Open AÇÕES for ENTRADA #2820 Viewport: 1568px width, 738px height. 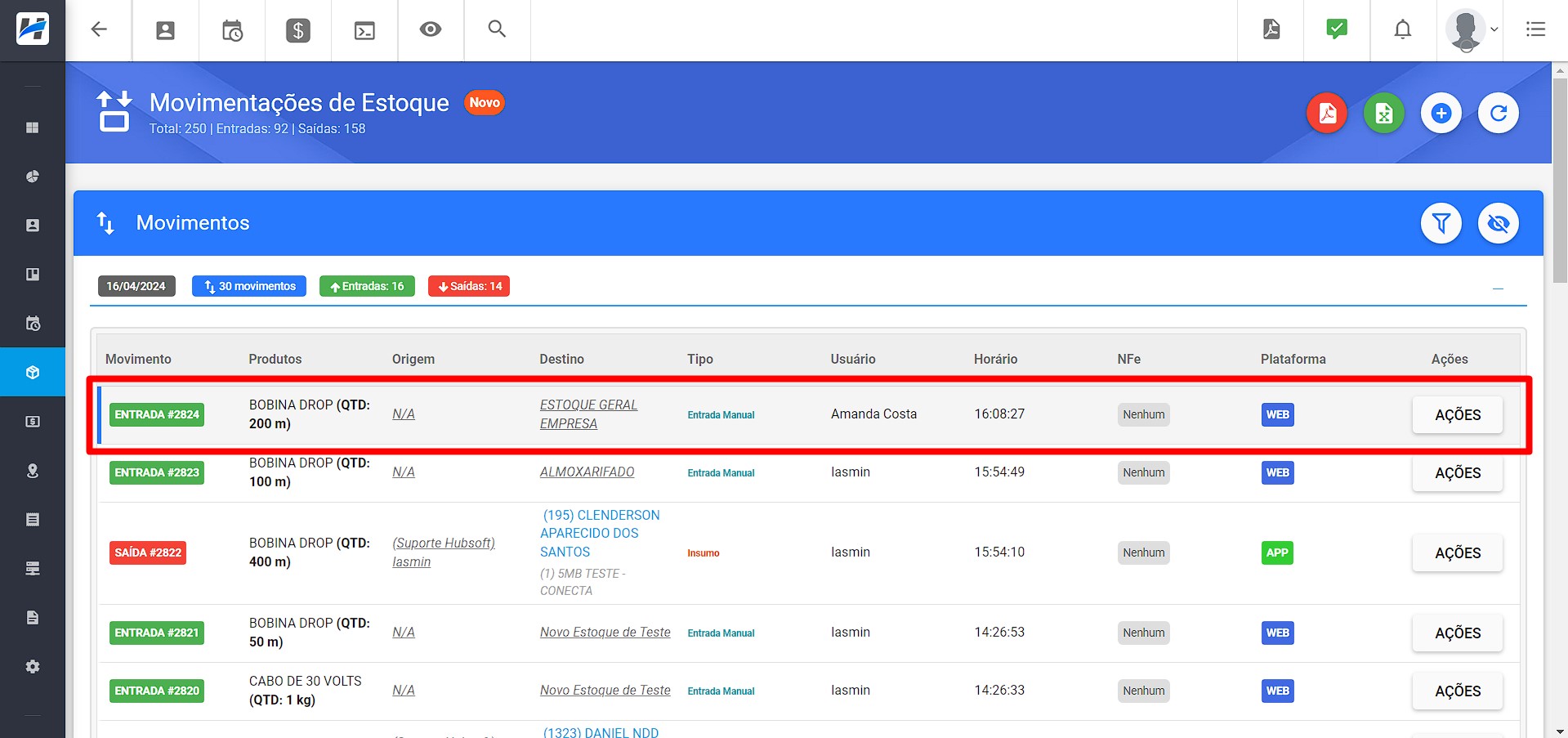(1458, 691)
